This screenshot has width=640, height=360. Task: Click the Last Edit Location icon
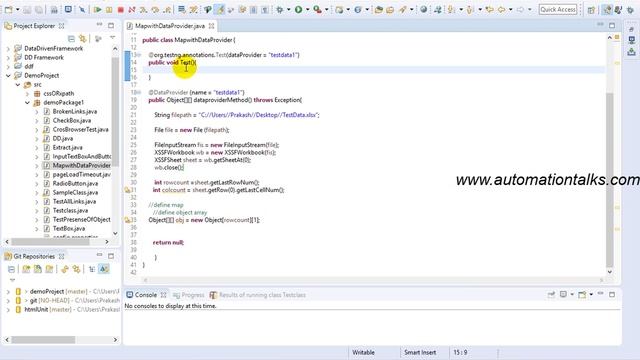pos(489,9)
